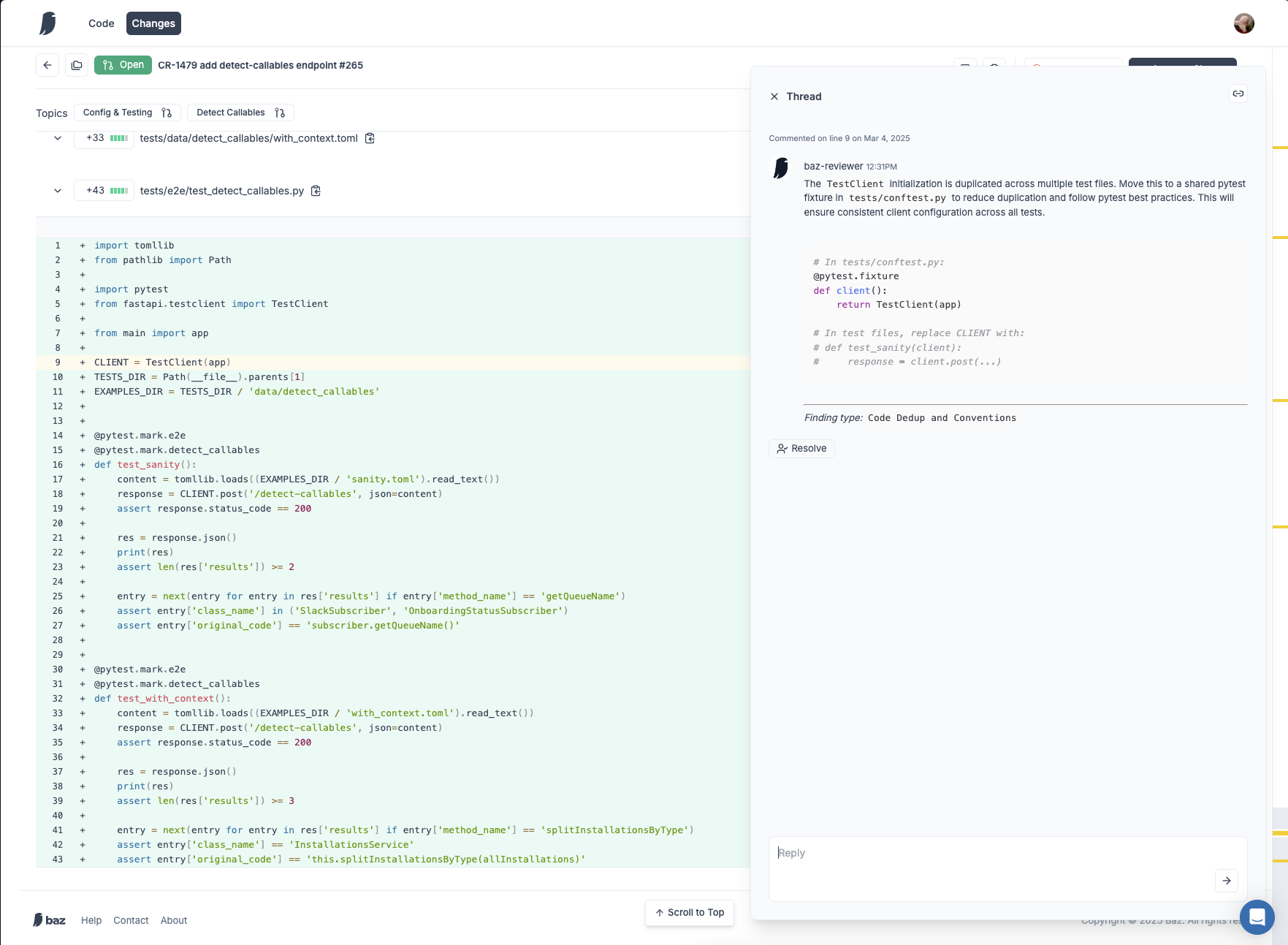The height and width of the screenshot is (945, 1288).
Task: Copy the thread link icon
Action: tap(1238, 94)
